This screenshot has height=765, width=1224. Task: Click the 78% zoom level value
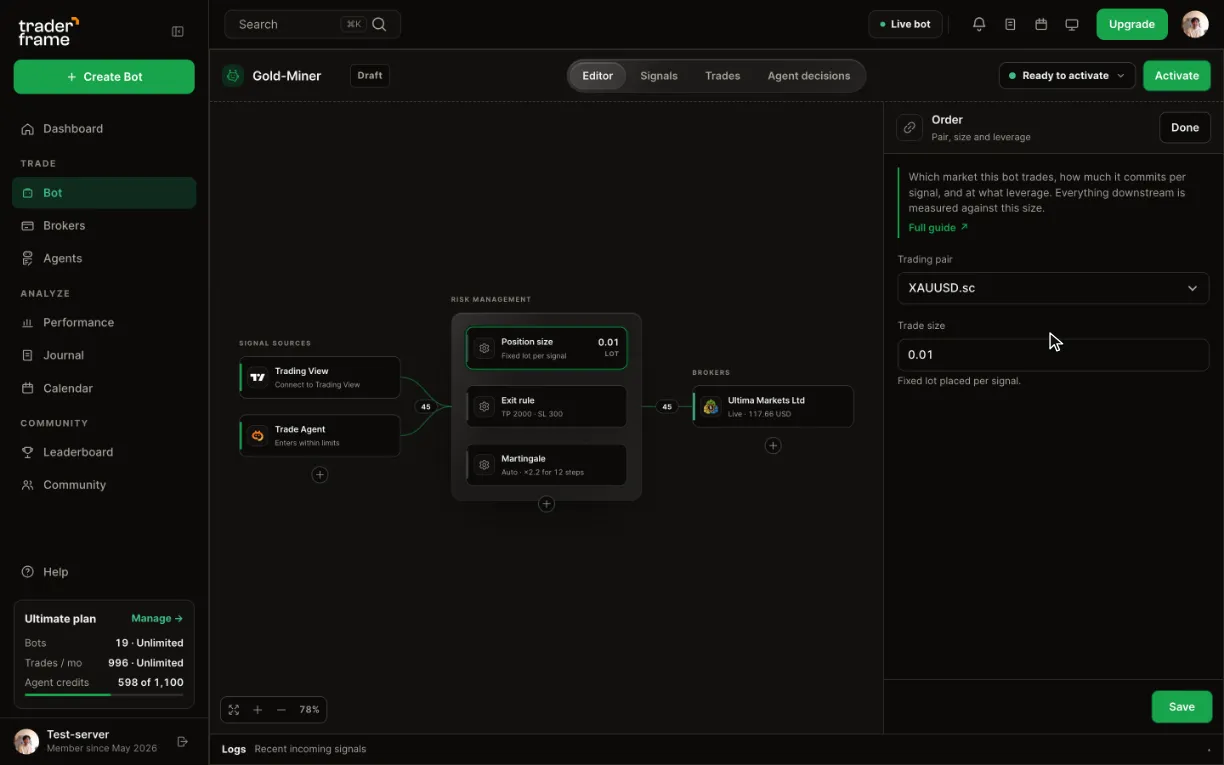click(309, 710)
